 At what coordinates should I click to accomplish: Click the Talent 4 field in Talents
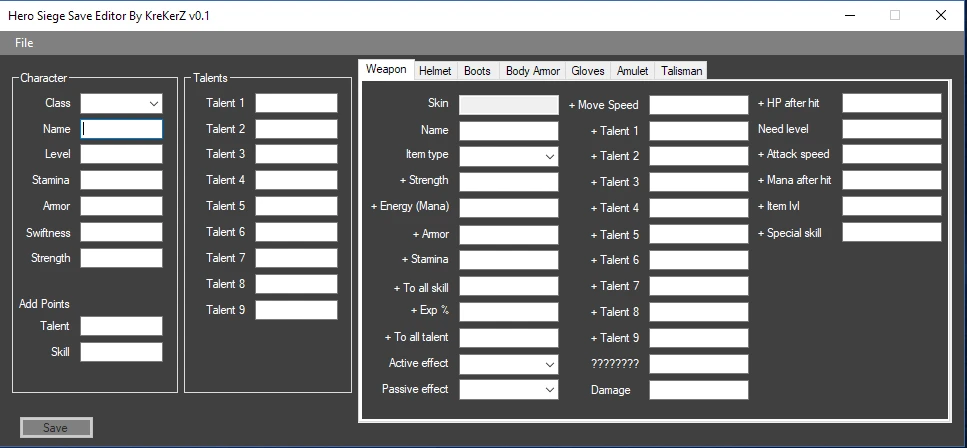(x=297, y=180)
